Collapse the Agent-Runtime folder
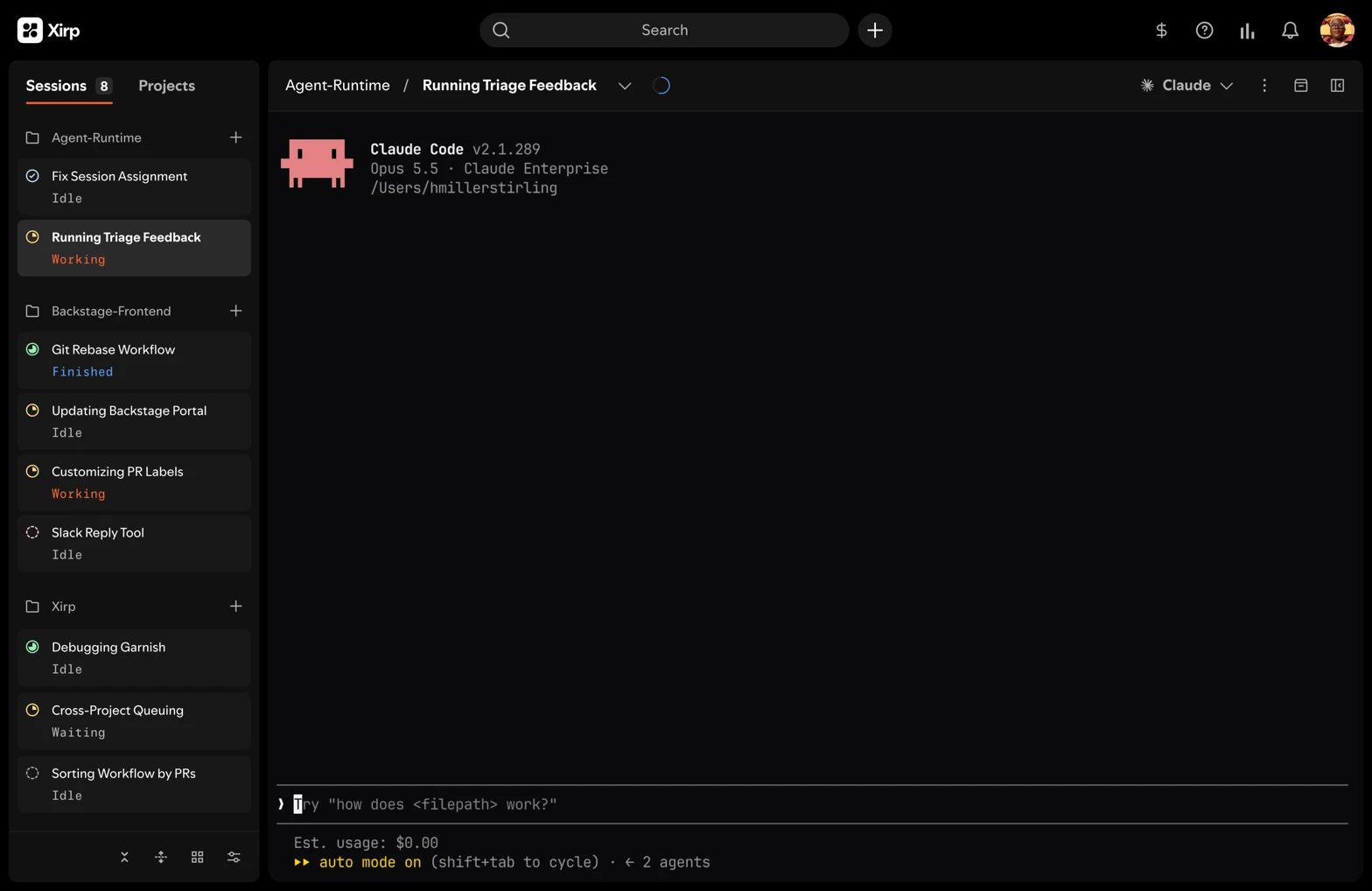Screen dimensions: 1372x891 [x=32, y=137]
